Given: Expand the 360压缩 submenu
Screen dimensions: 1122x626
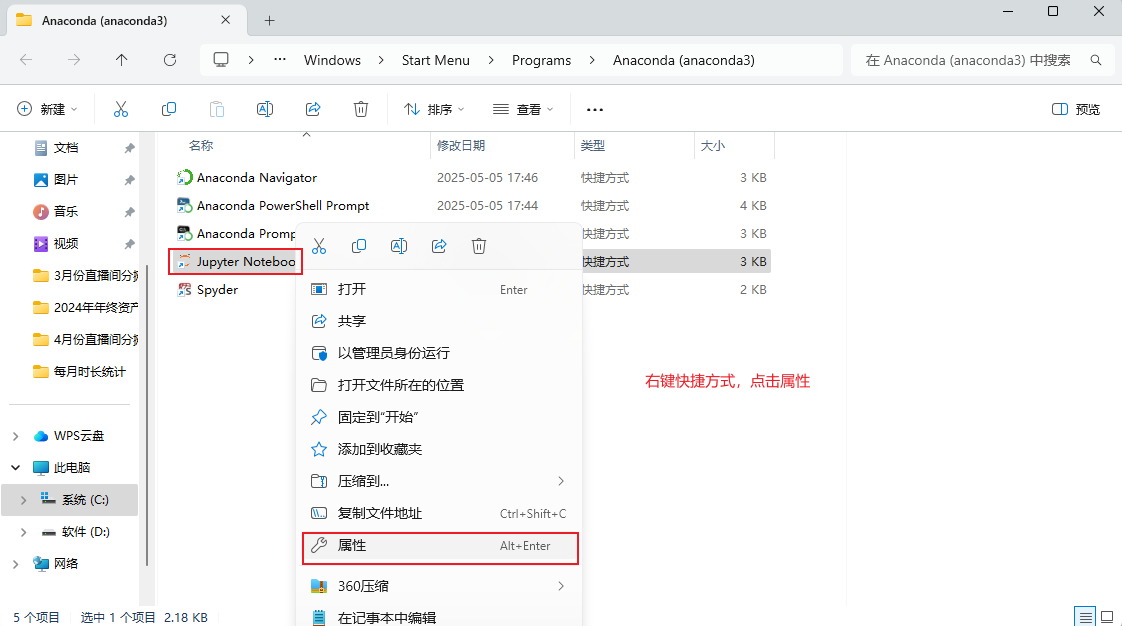Looking at the screenshot, I should [560, 586].
